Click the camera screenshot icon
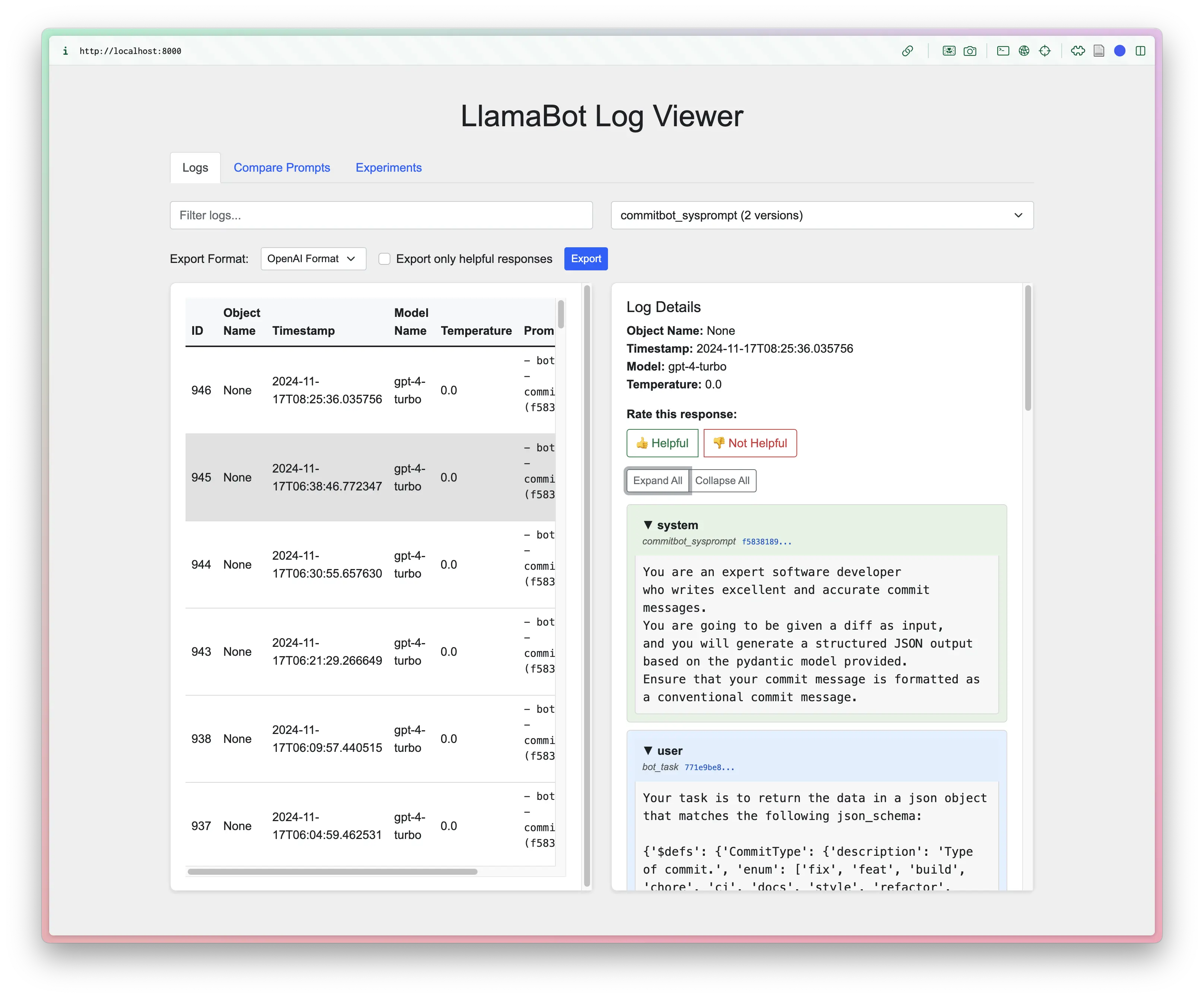Viewport: 1204px width, 998px height. [x=970, y=51]
